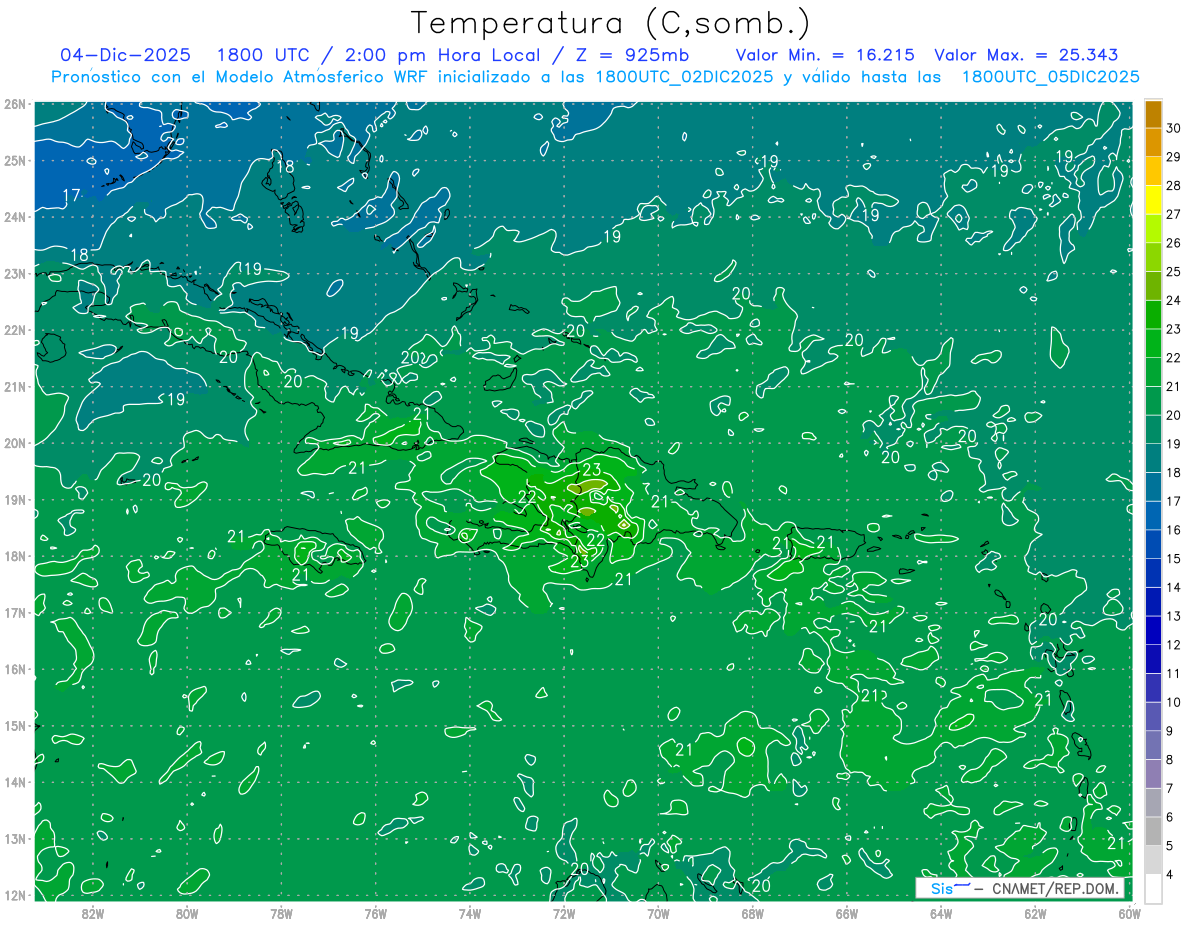
Task: Click the "20N" latitude axis label
Action: (x=15, y=443)
